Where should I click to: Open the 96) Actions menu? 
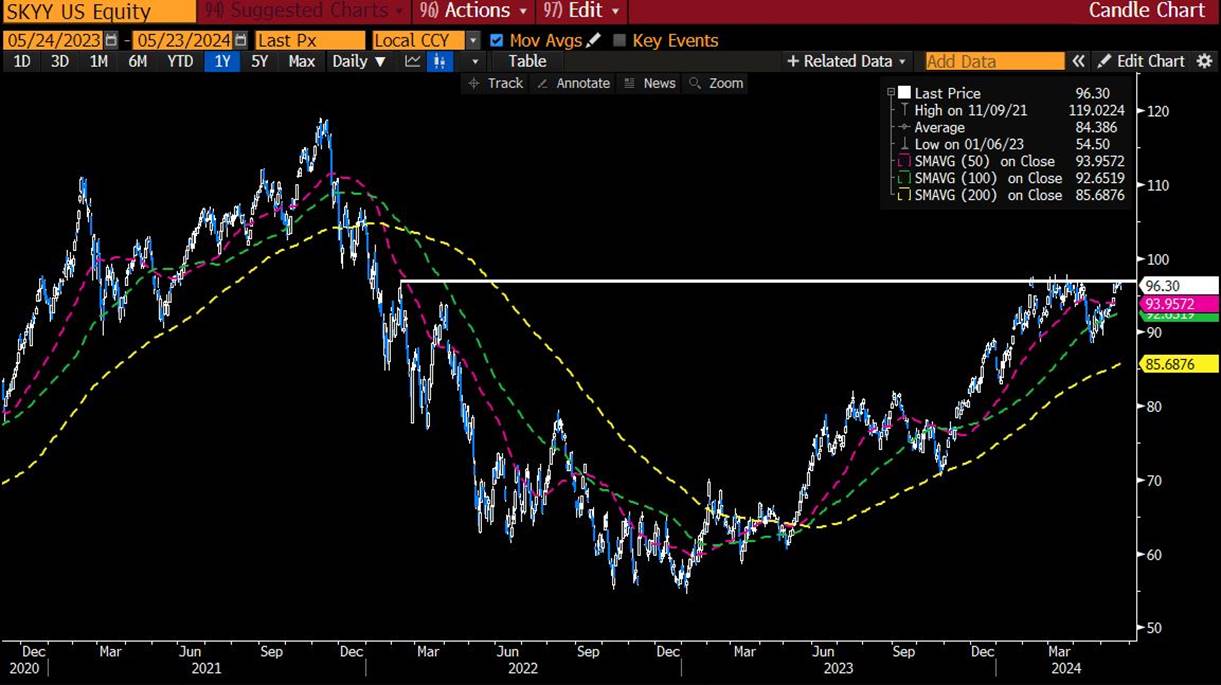(473, 11)
